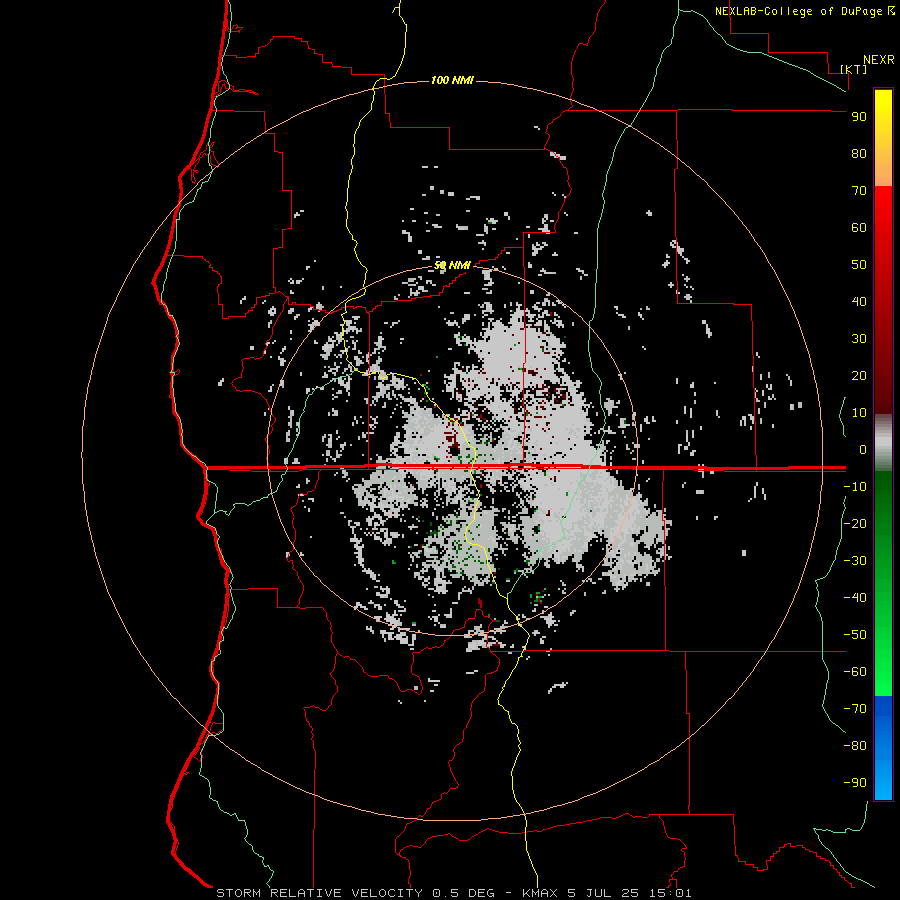Click the -60 value on velocity scale
The height and width of the screenshot is (900, 900).
pos(855,672)
